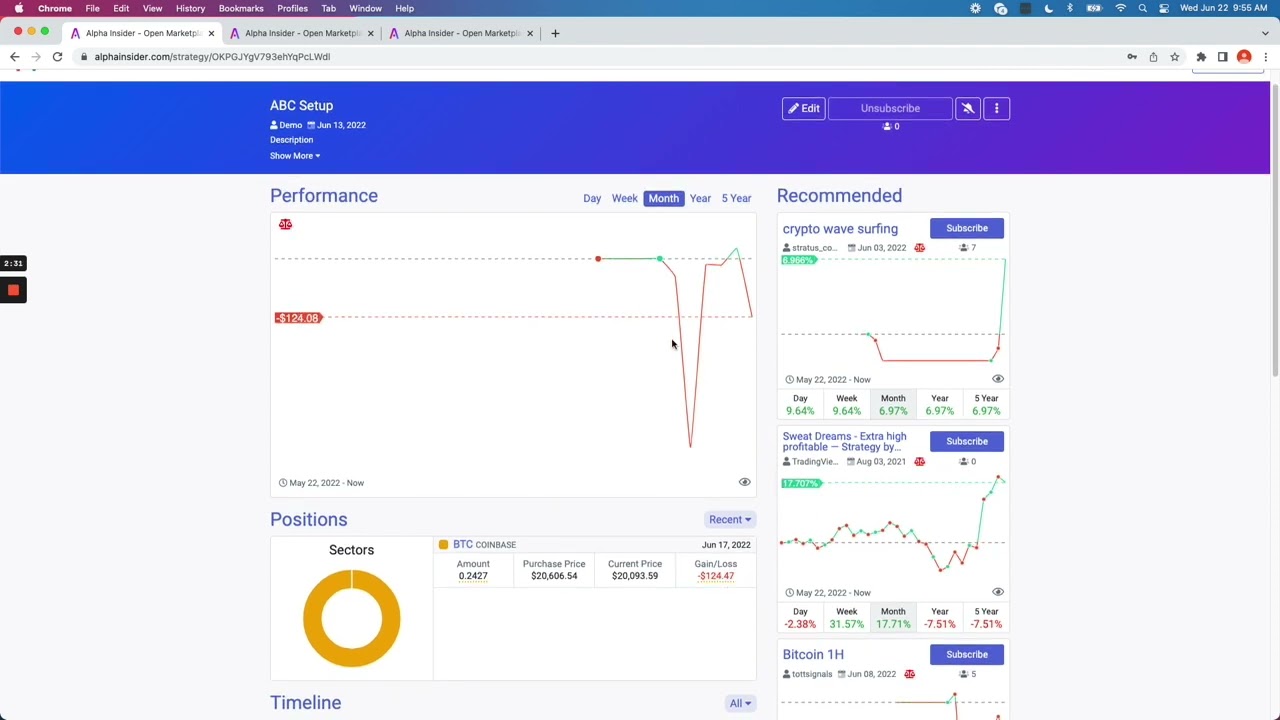
Task: Open a new browser tab
Action: pyautogui.click(x=556, y=33)
